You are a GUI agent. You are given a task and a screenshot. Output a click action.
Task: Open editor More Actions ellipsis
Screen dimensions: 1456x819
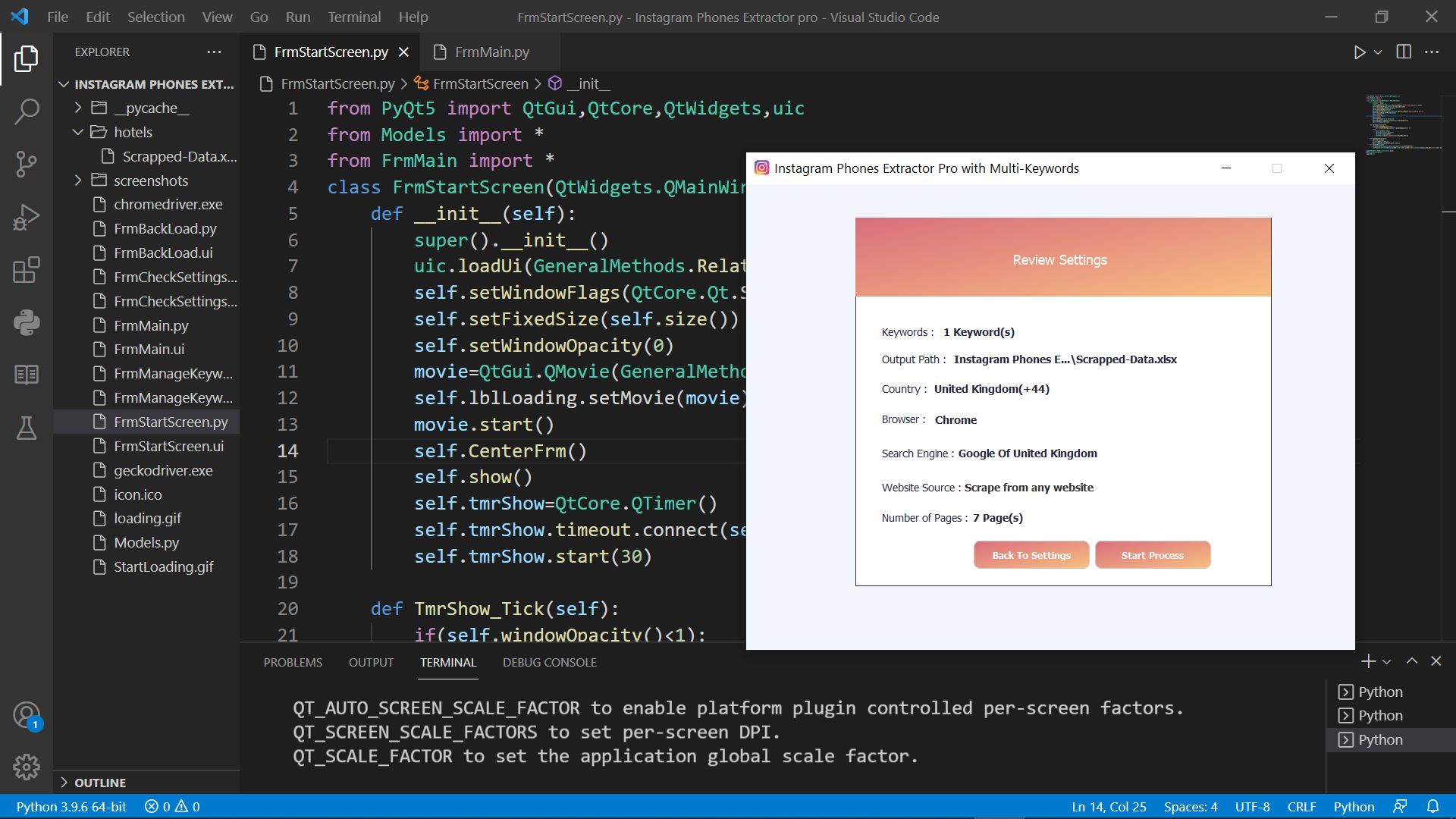point(1432,52)
